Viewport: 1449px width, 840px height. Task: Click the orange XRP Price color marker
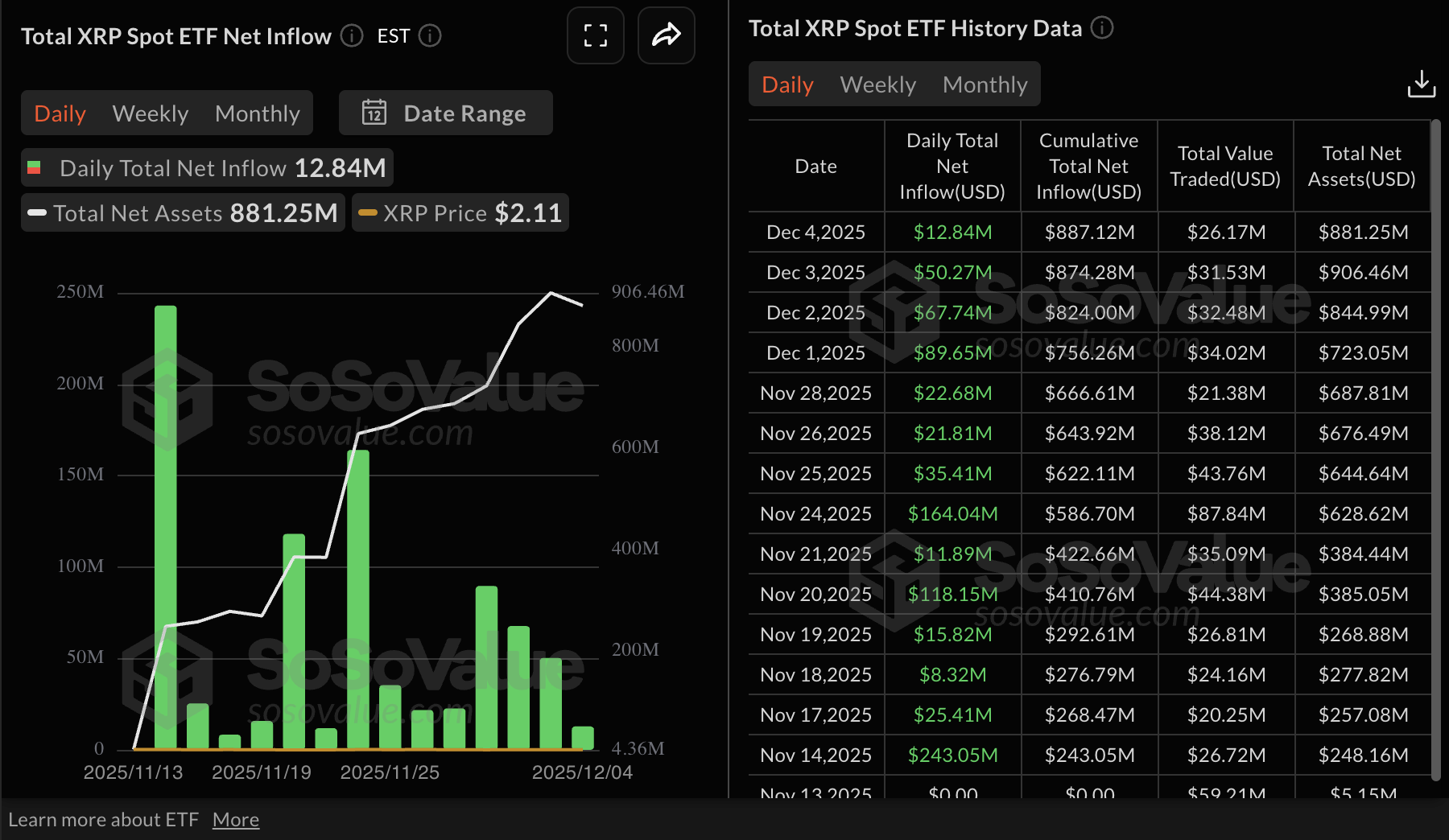[369, 212]
